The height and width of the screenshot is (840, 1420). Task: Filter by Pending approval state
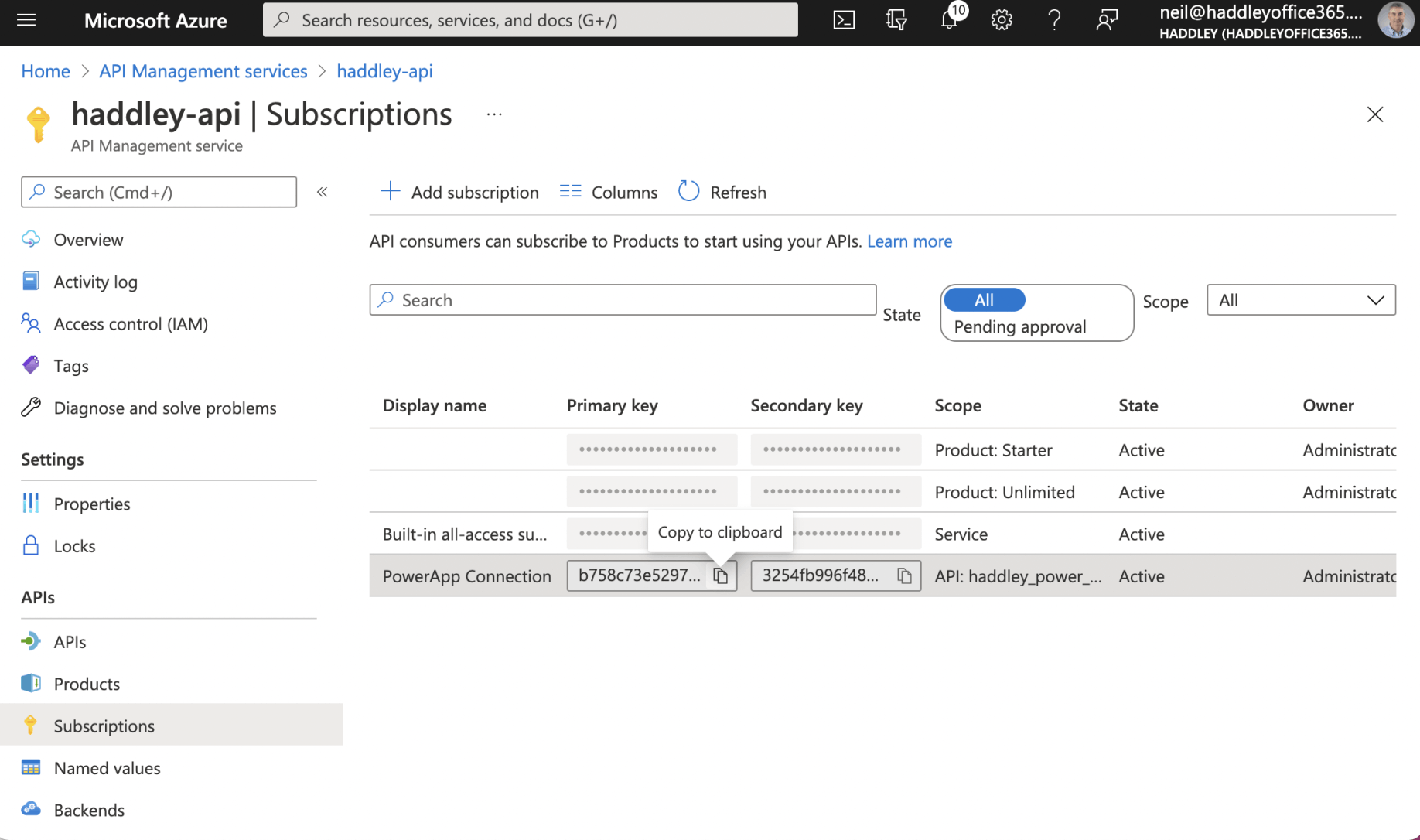1019,326
